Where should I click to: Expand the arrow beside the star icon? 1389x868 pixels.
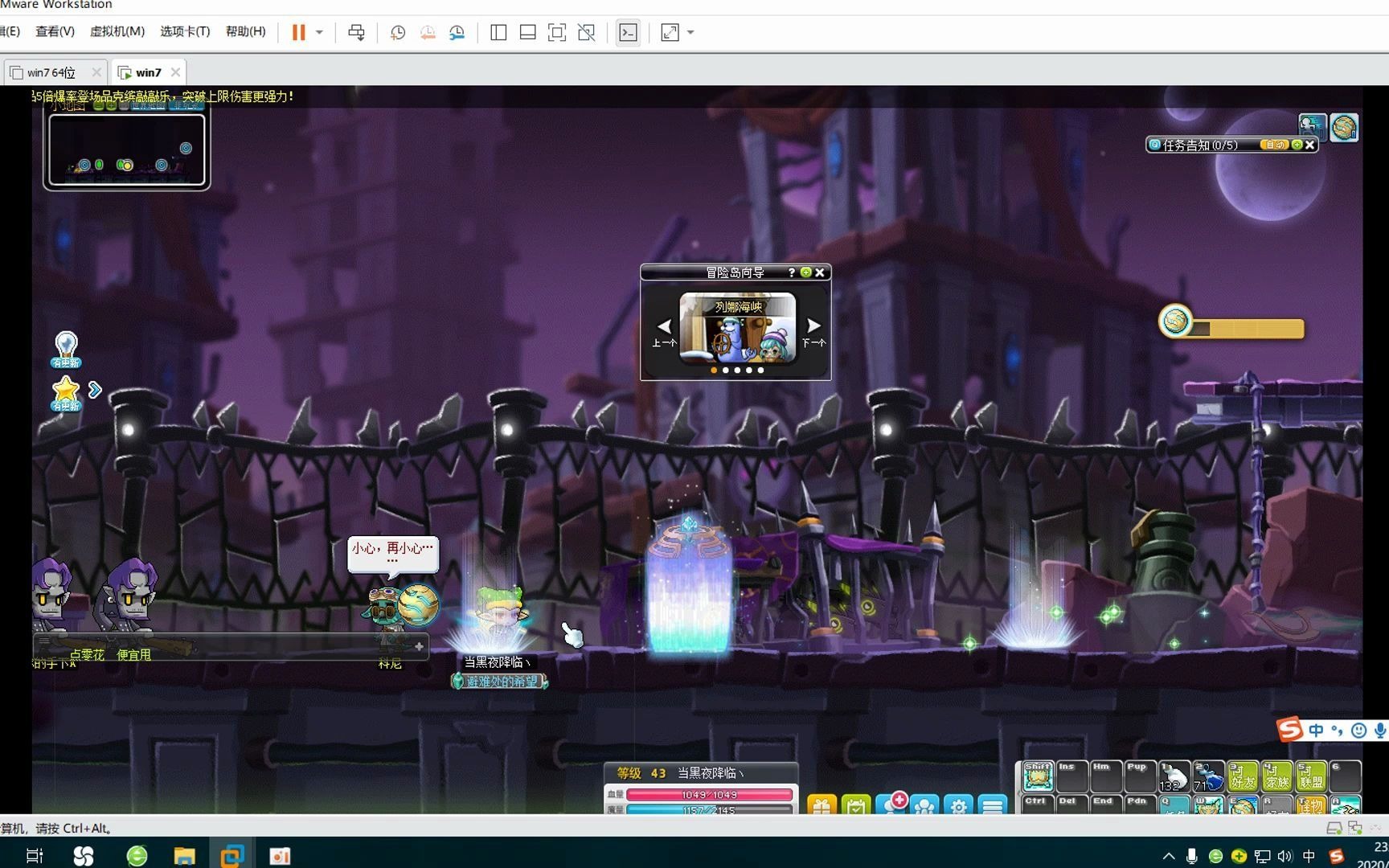tap(95, 390)
